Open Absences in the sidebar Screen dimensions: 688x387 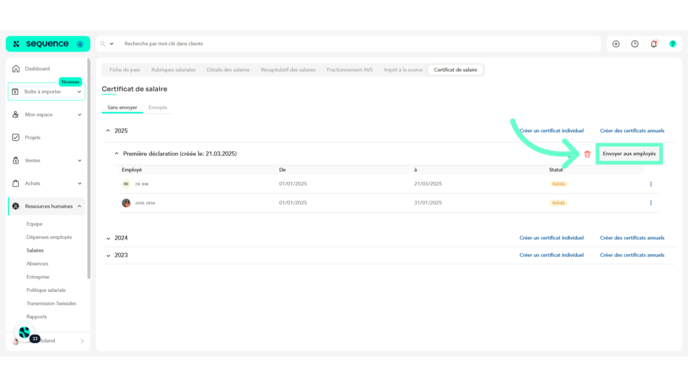pyautogui.click(x=37, y=264)
